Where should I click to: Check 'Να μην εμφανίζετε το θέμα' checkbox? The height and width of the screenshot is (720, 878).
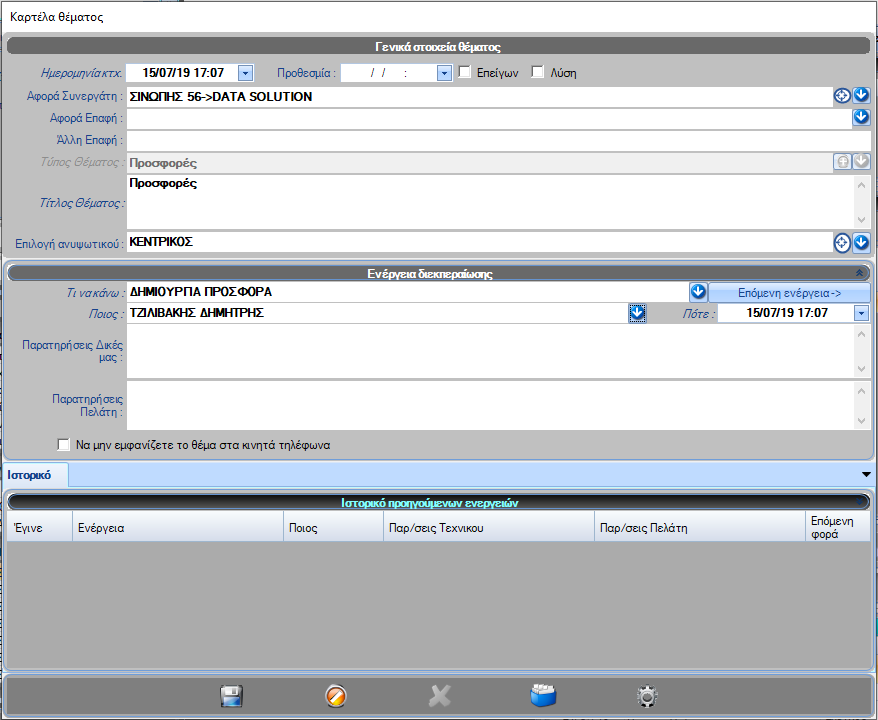click(x=64, y=445)
